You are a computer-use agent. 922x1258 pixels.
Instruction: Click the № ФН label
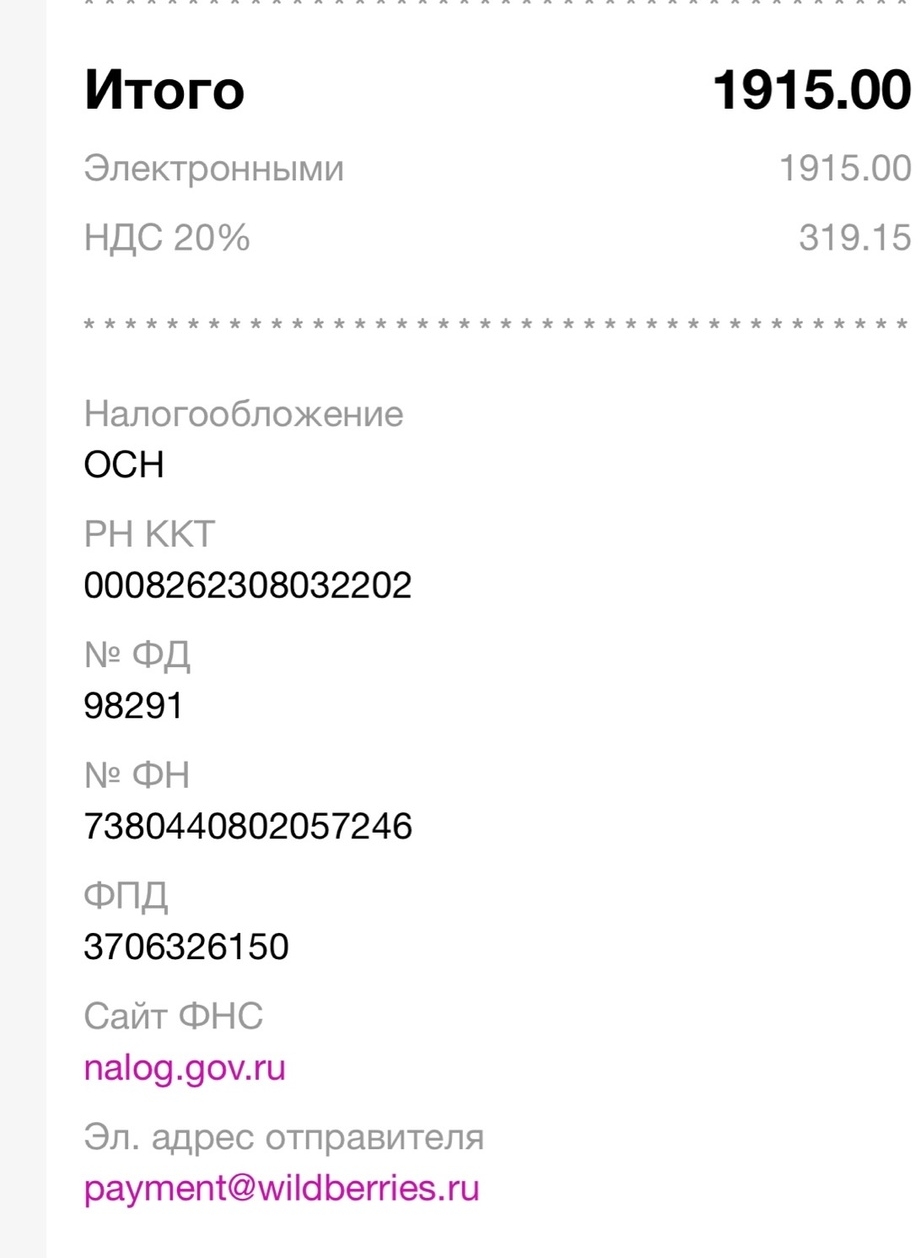coord(137,775)
